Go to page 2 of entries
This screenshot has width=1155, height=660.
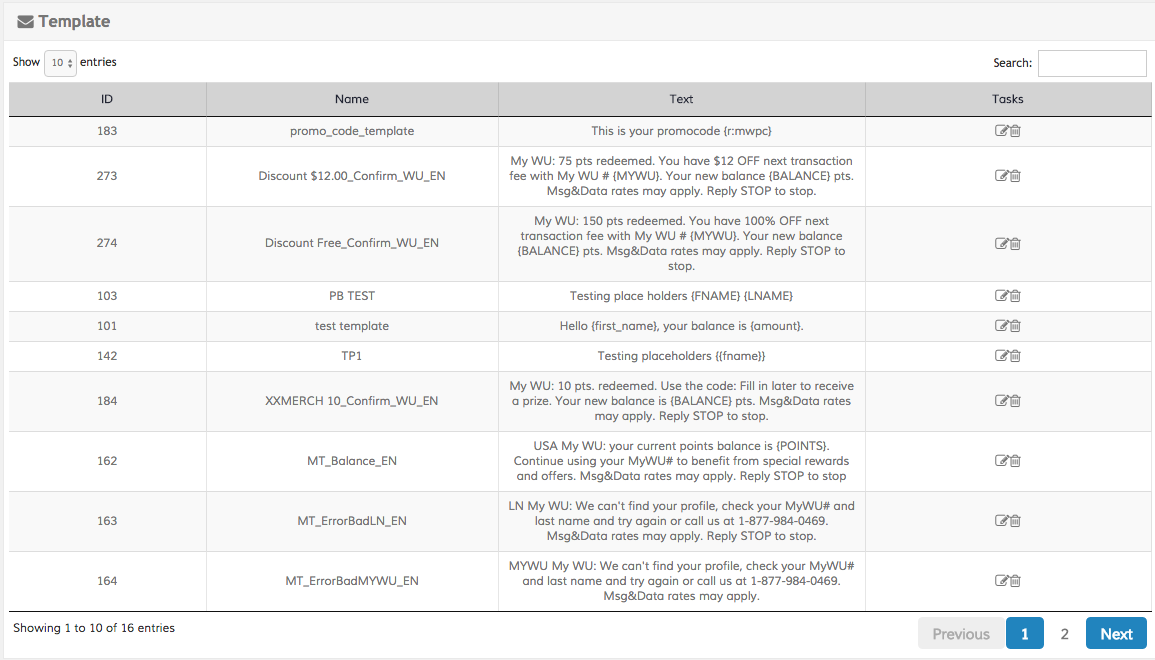1064,634
